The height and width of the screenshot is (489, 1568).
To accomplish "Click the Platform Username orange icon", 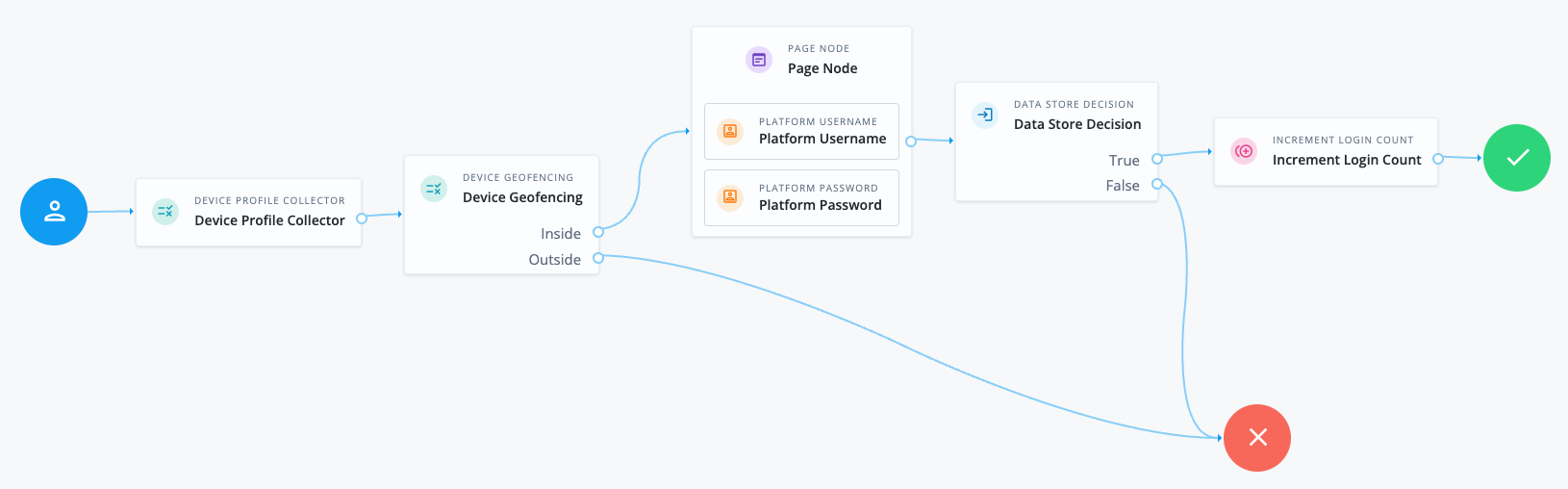I will point(730,131).
